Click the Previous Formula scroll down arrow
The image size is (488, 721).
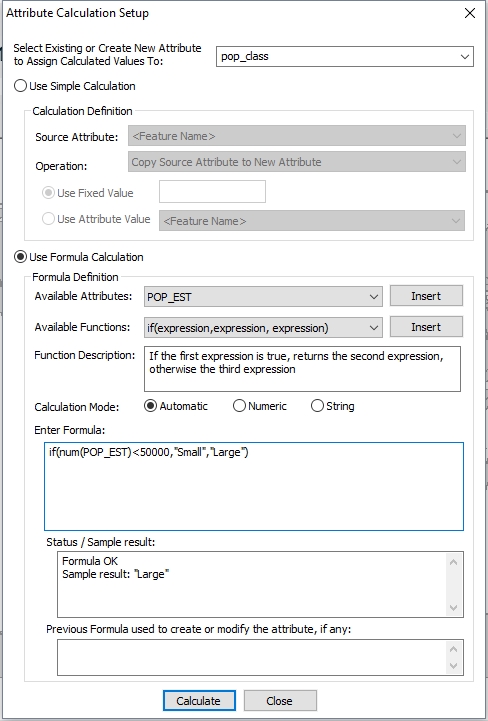click(x=454, y=665)
